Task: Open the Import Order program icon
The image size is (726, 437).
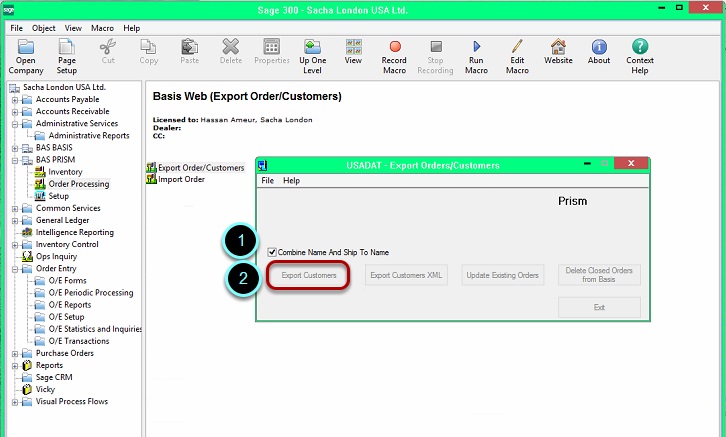Action: coord(151,179)
